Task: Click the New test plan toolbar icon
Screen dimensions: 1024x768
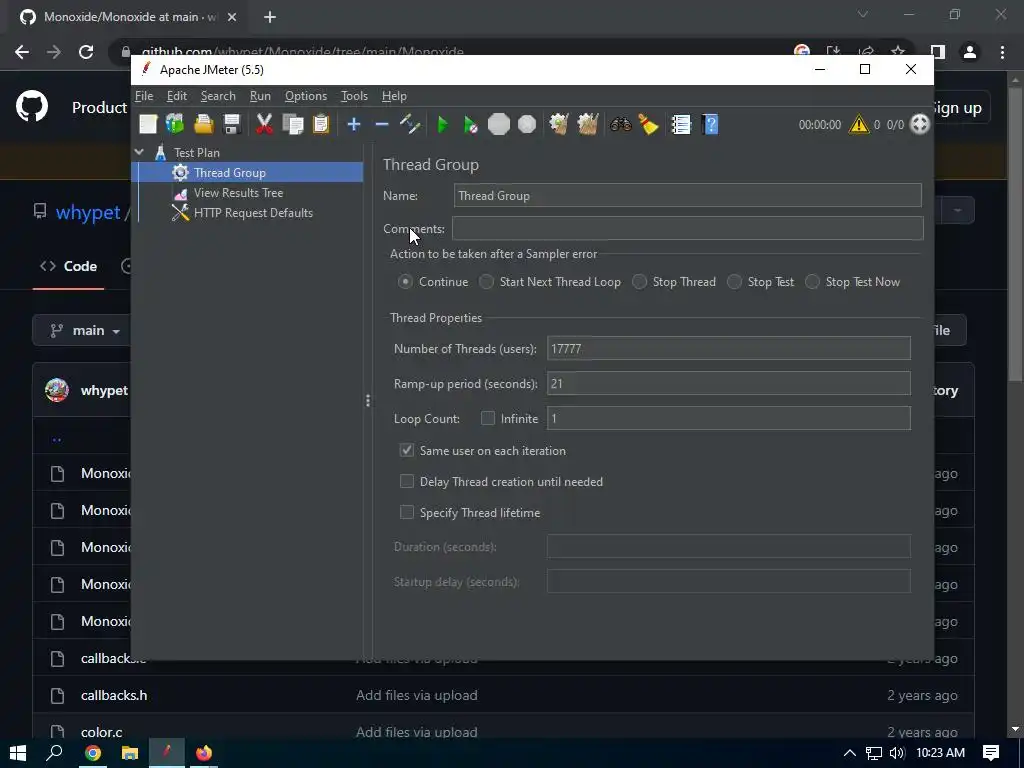Action: coord(148,124)
